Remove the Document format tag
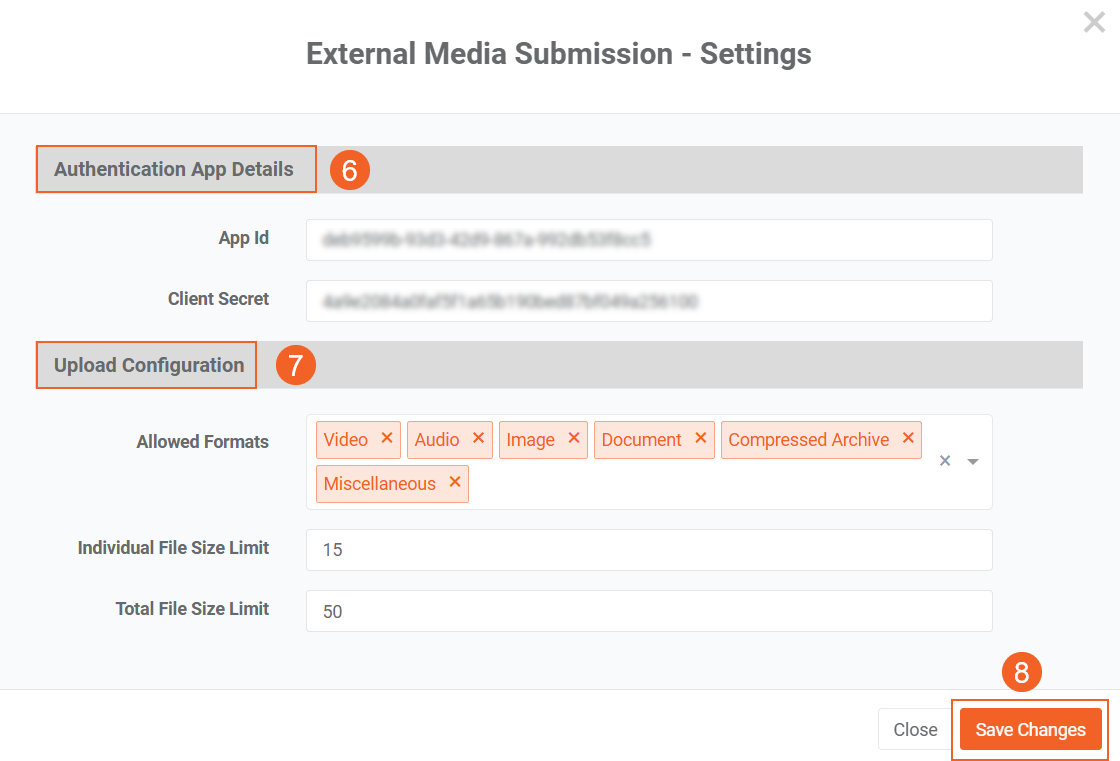This screenshot has height=761, width=1120. click(700, 439)
